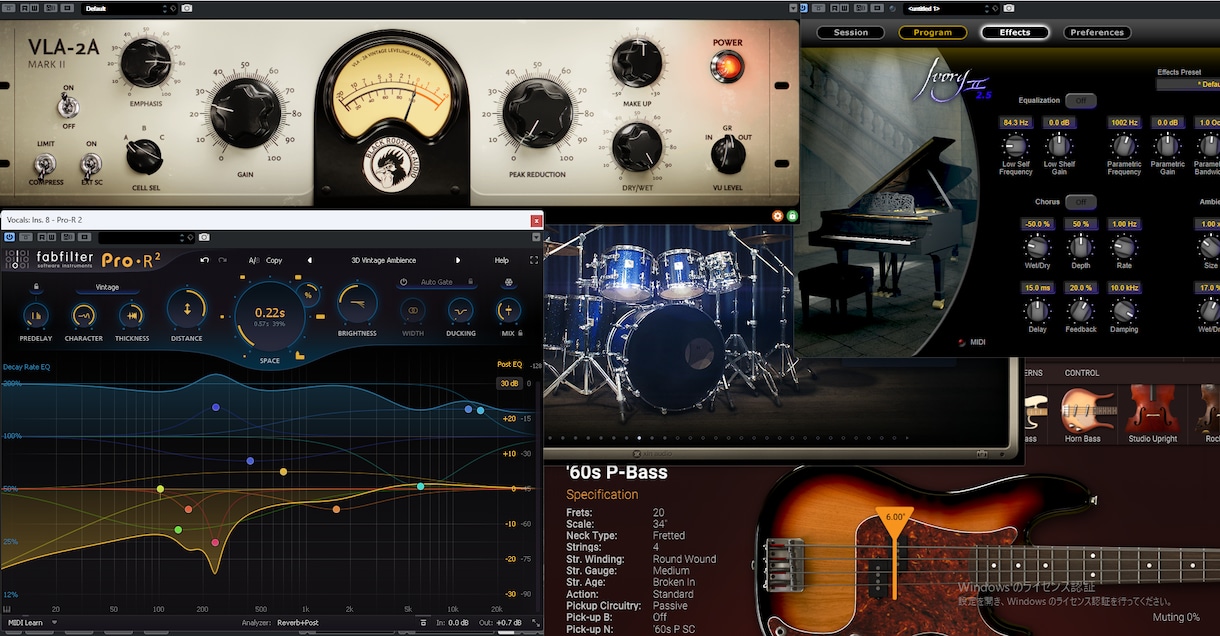Screen dimensions: 1220x636
Task: Click the orange VLA-2A settings gear icon
Action: click(778, 215)
